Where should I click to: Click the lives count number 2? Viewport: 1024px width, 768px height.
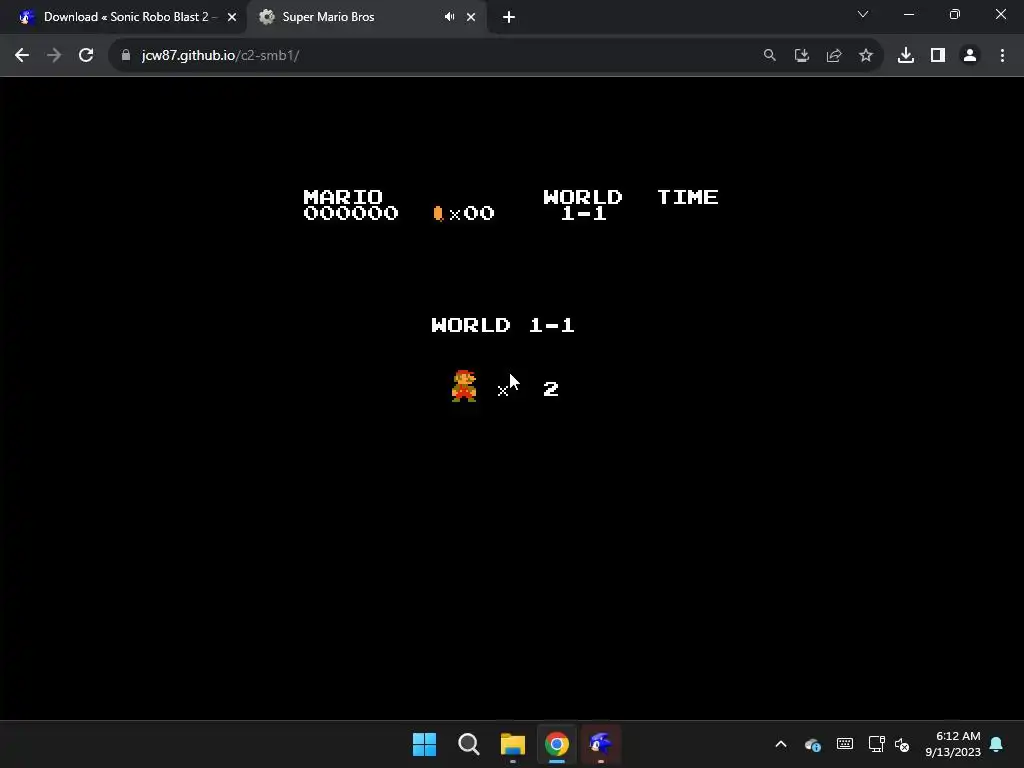click(x=551, y=389)
